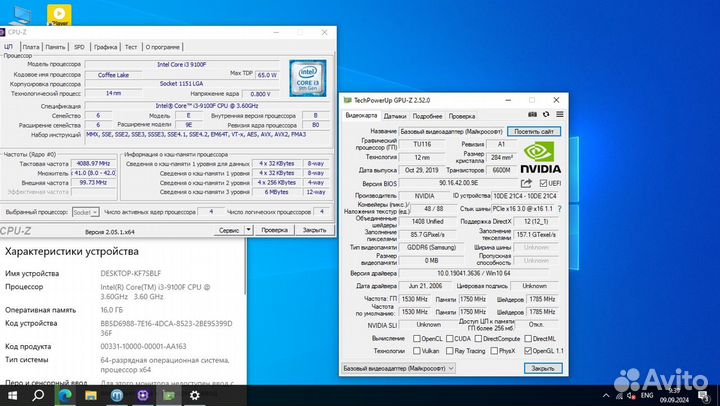Switch to the Память tab in CPU-Z
Image resolution: width=720 pixels, height=406 pixels.
[55, 46]
